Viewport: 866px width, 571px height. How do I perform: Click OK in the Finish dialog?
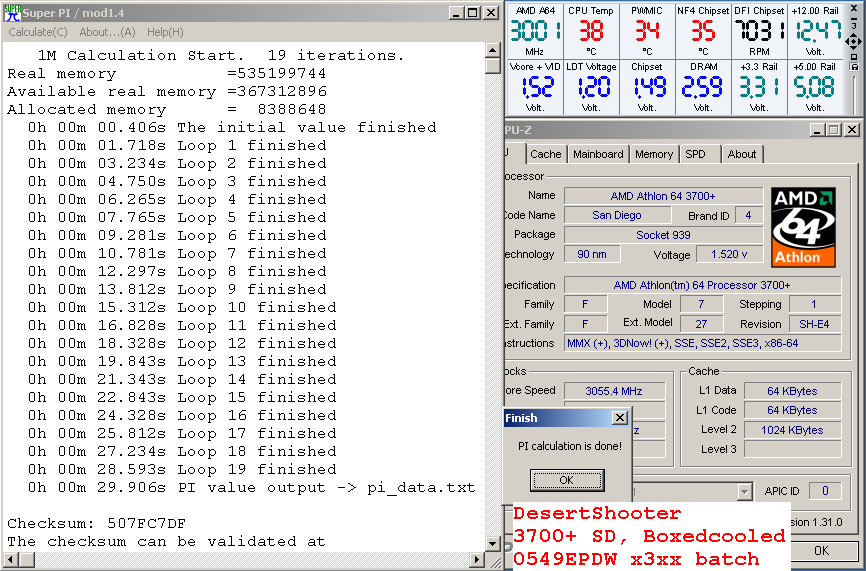[x=567, y=480]
